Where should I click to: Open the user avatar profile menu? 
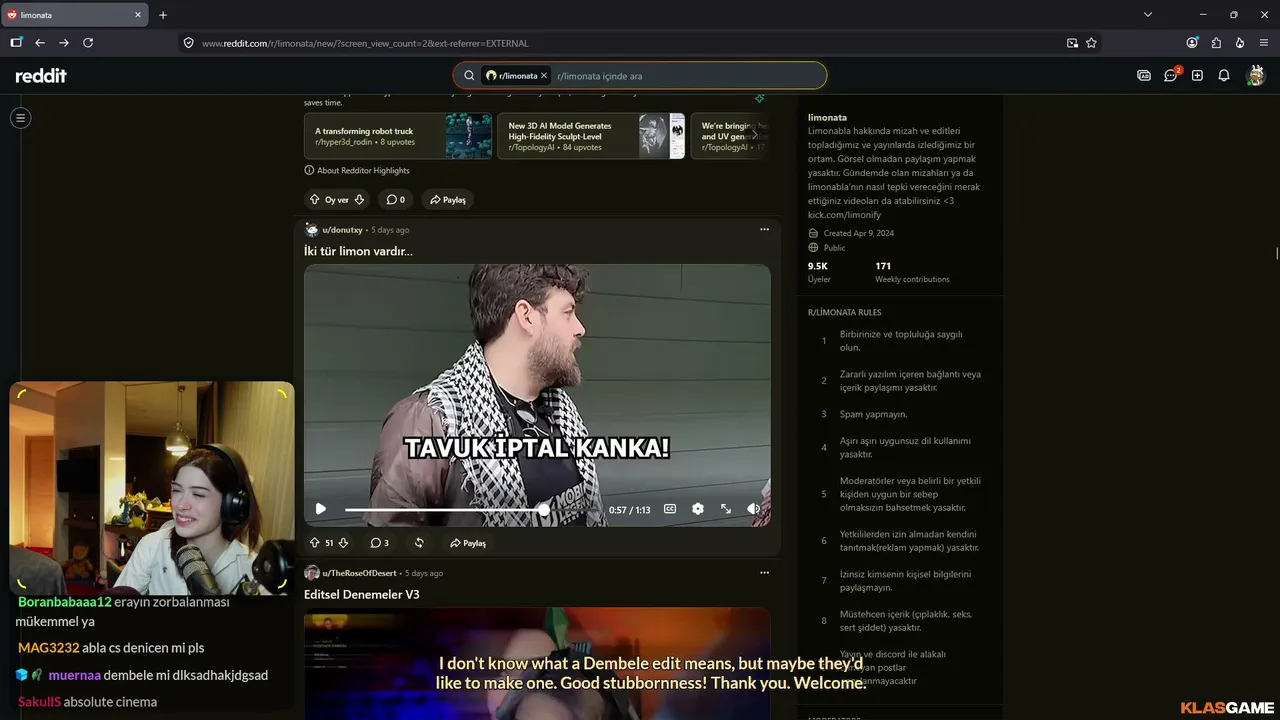(x=1256, y=76)
